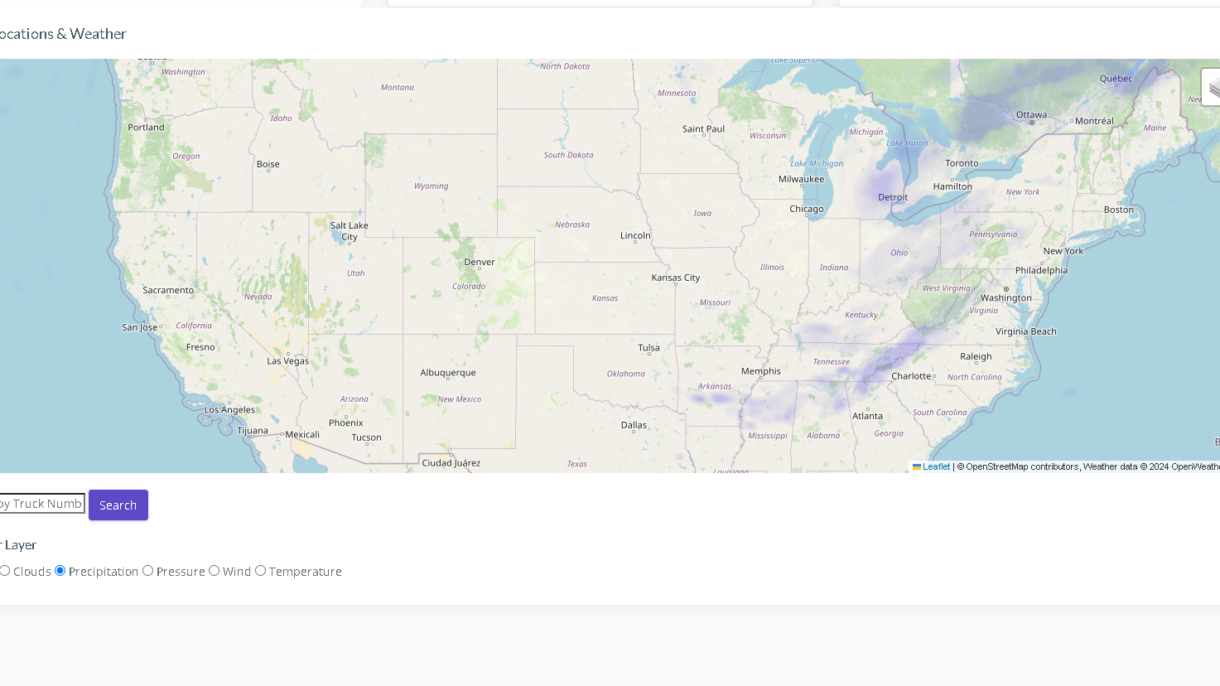Viewport: 1220px width, 686px height.
Task: Click the Salt Lake City label
Action: [x=349, y=231]
